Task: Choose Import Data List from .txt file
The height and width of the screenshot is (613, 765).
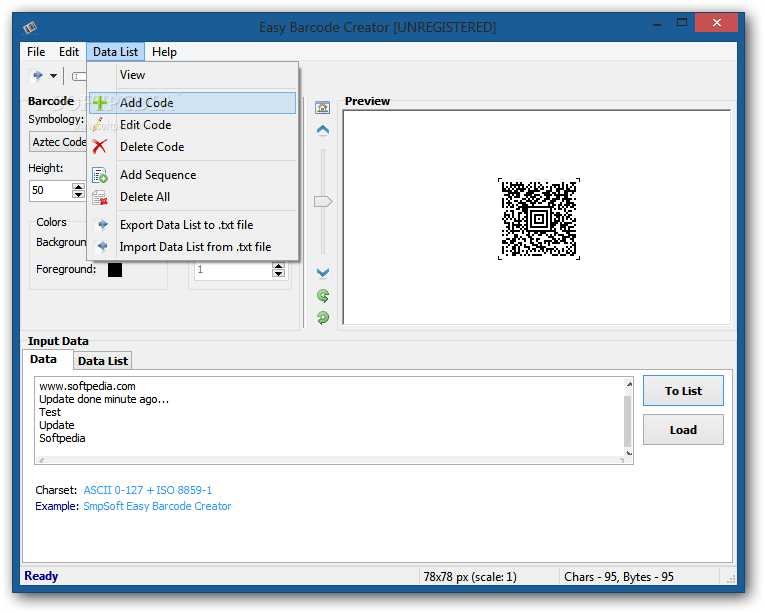Action: [x=193, y=246]
